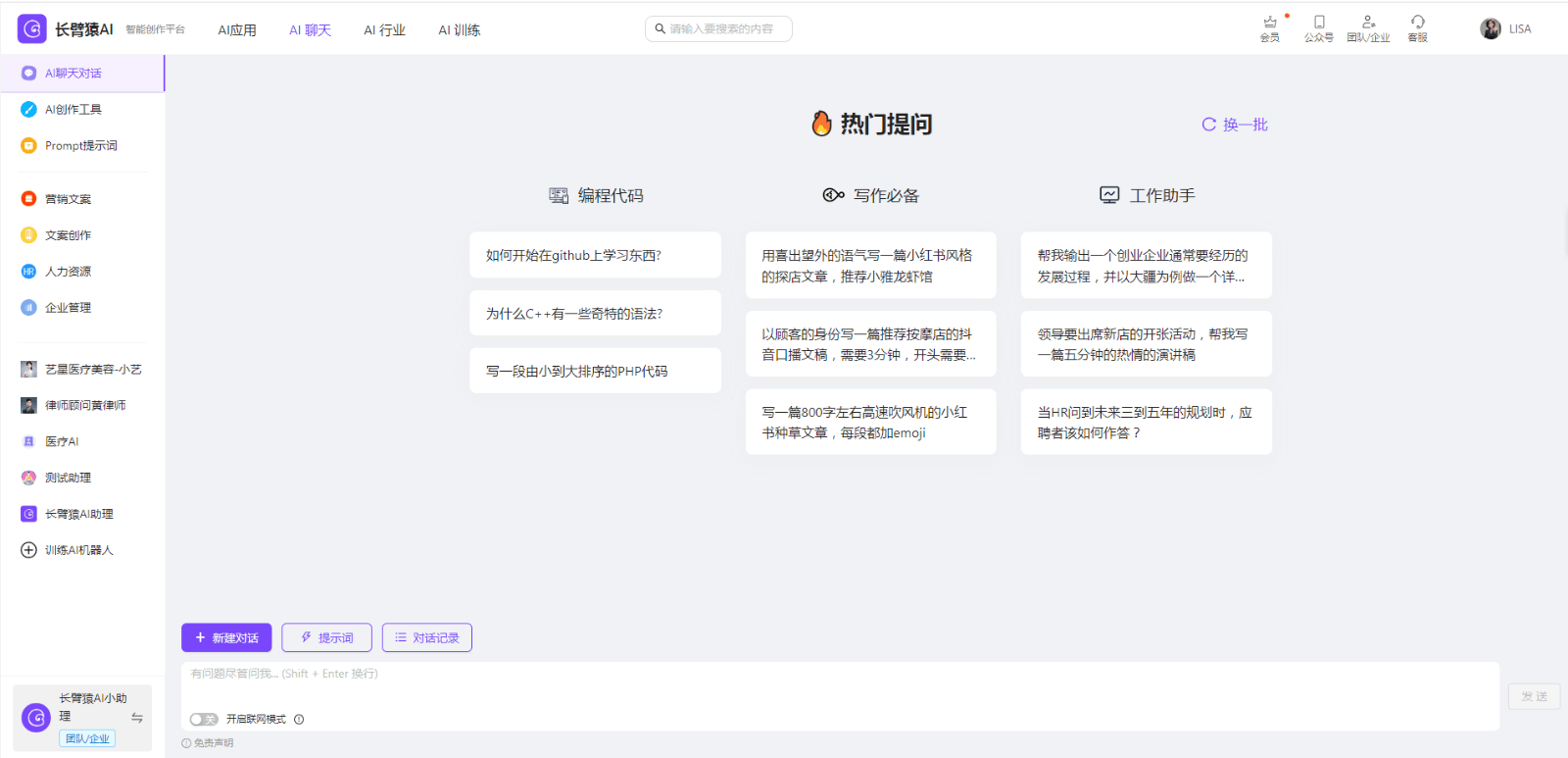Refresh questions with 换一批
The image size is (1568, 758).
1235,125
